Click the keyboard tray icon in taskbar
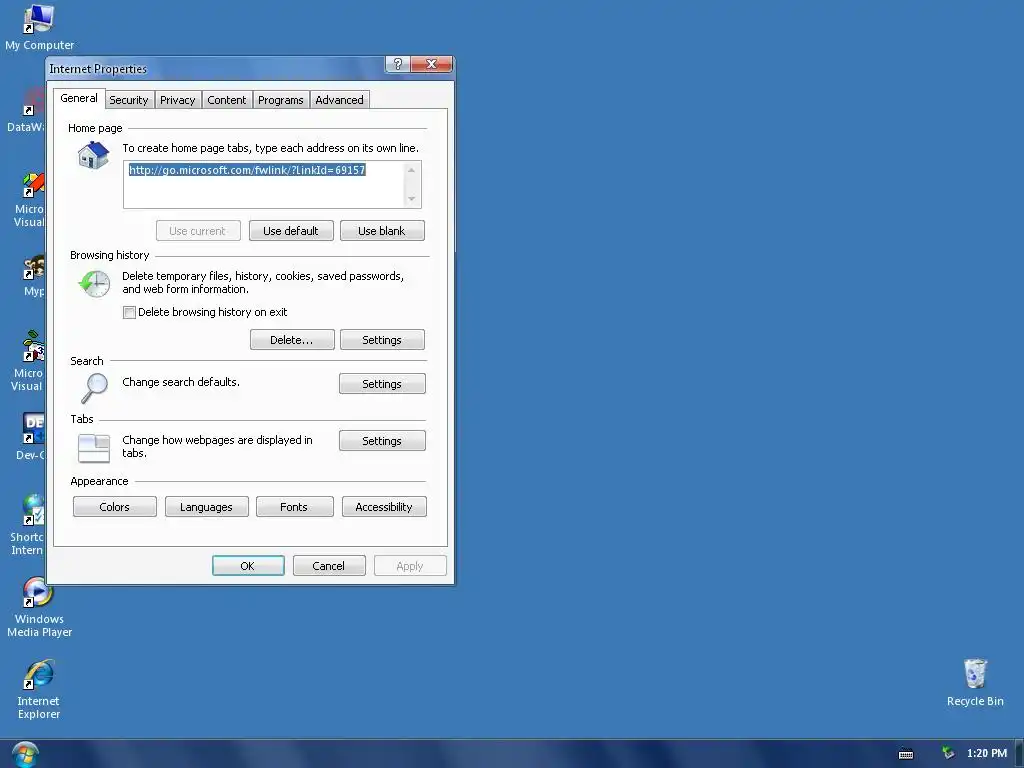 tap(906, 754)
